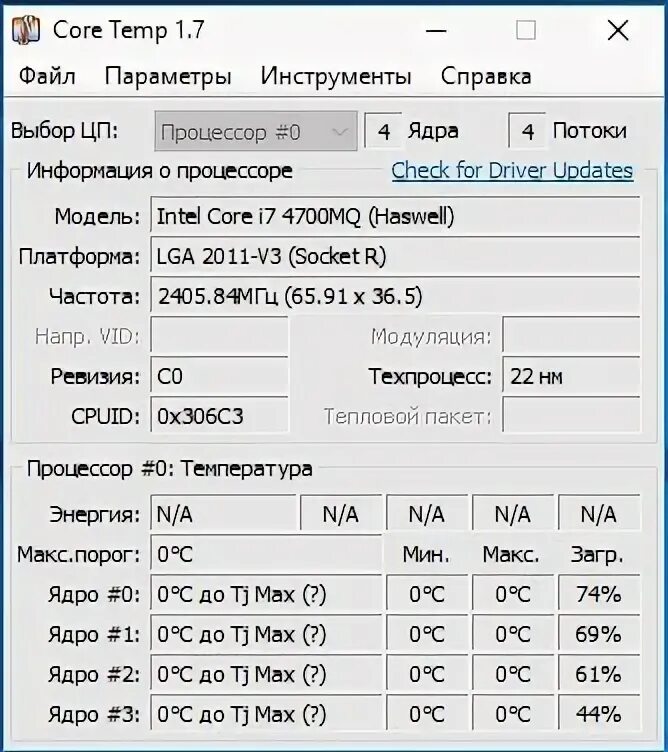Click the Ядро #0 minimum temperature cell

tap(427, 595)
